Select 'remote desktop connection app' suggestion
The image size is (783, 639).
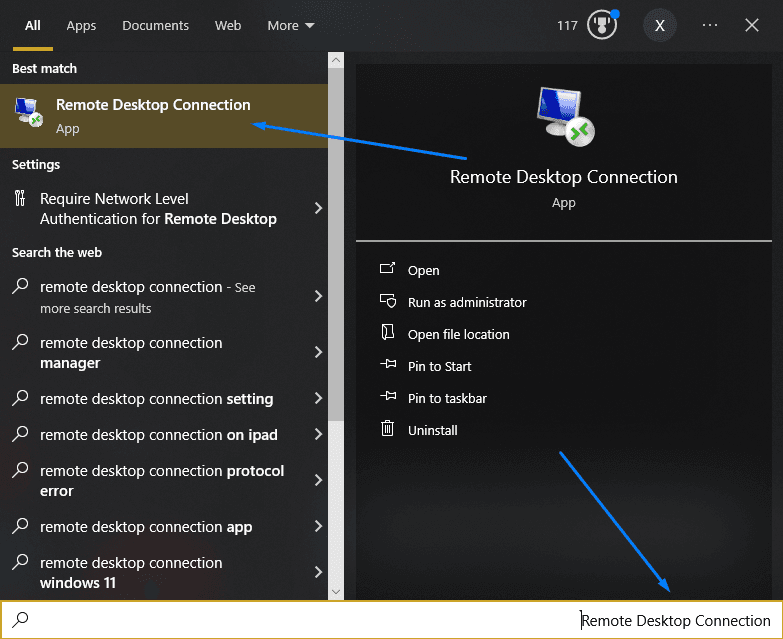164,526
